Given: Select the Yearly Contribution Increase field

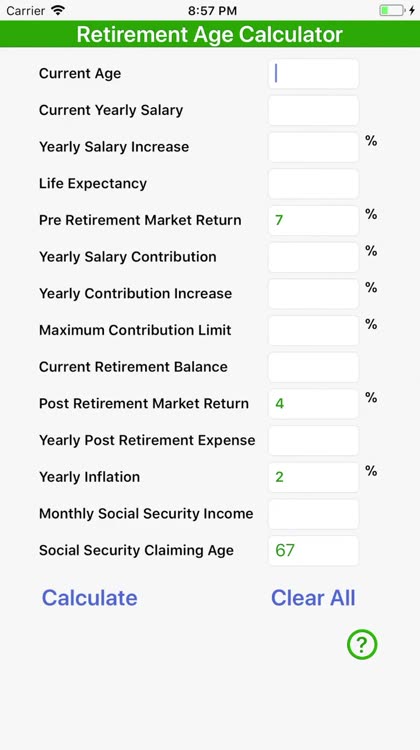Looking at the screenshot, I should [x=313, y=294].
